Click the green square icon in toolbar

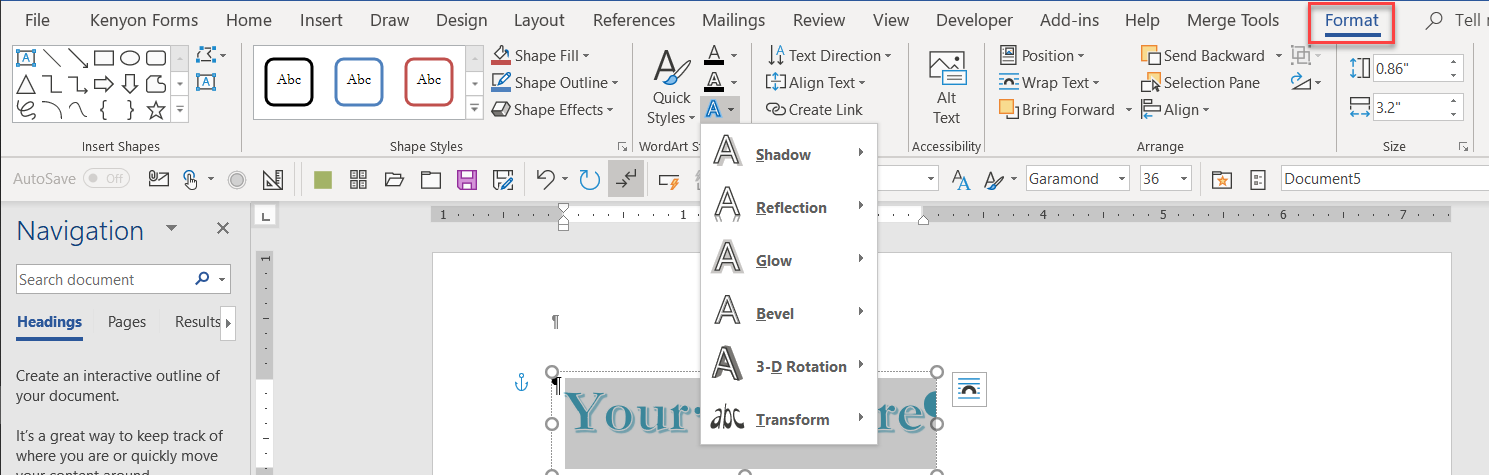click(322, 180)
